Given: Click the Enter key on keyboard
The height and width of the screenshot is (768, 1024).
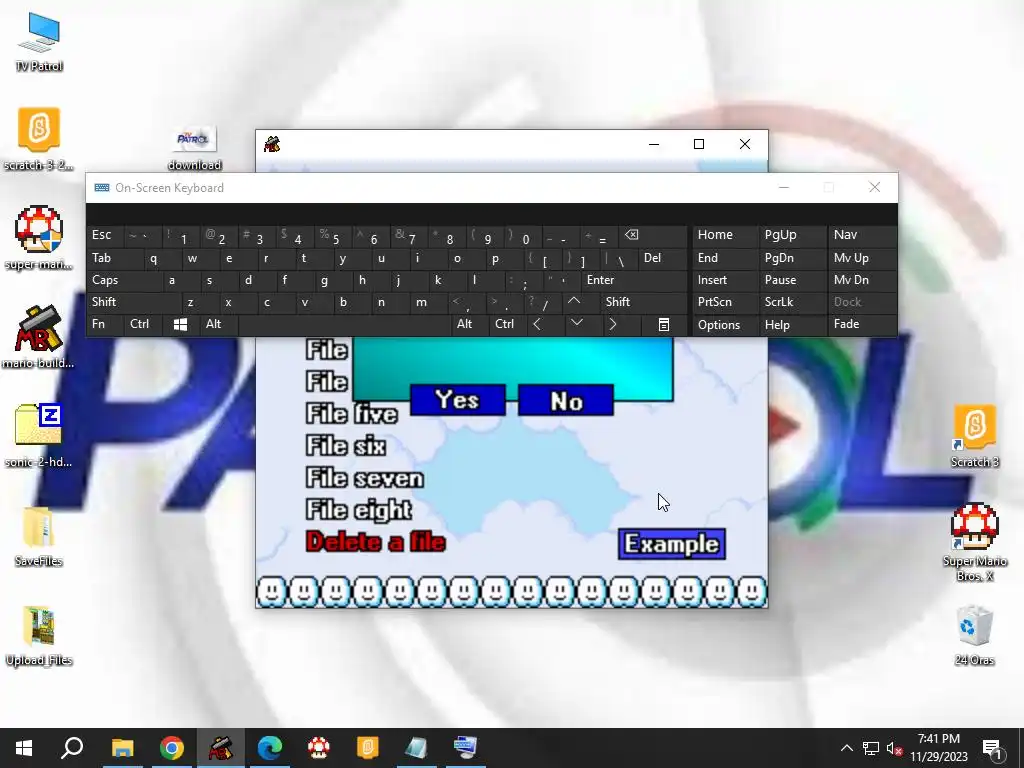Looking at the screenshot, I should coord(634,281).
